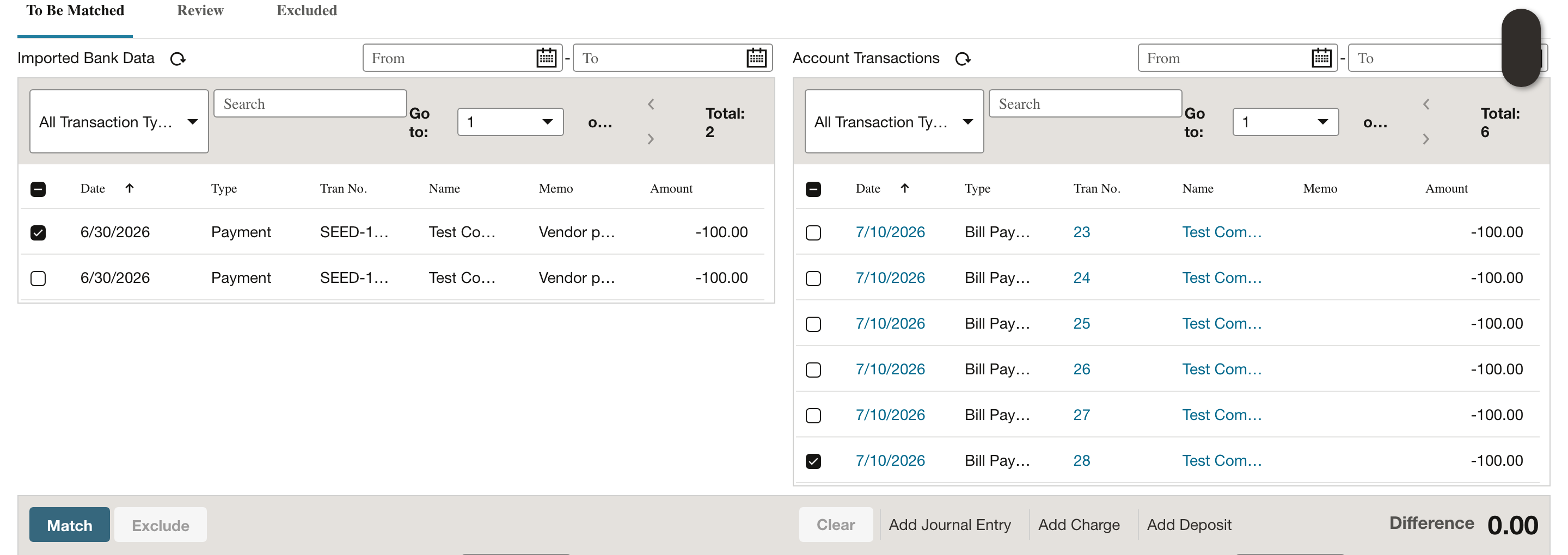1568x555 pixels.
Task: Refresh the Imported Bank Data list
Action: click(x=177, y=58)
